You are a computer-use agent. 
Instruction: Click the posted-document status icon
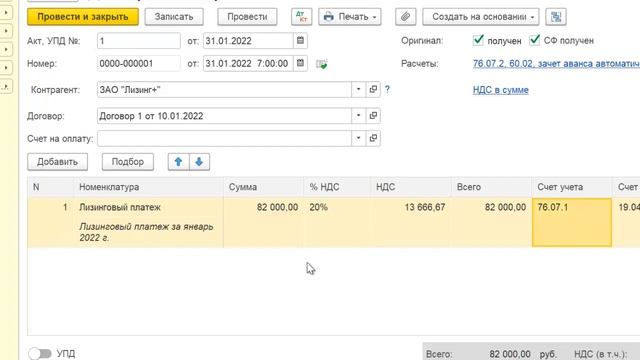coord(322,64)
